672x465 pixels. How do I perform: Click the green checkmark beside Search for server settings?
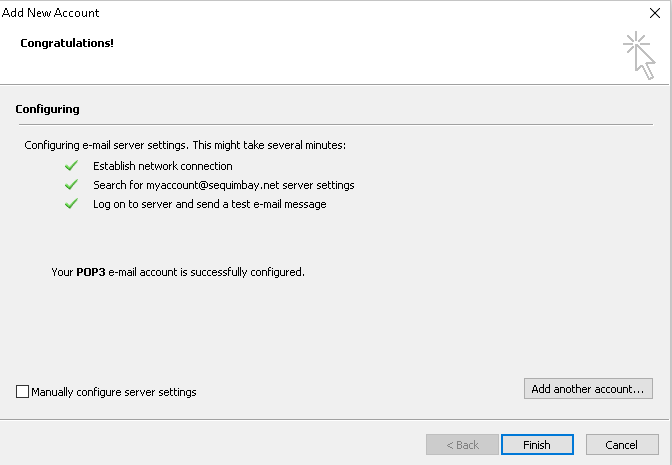[71, 185]
